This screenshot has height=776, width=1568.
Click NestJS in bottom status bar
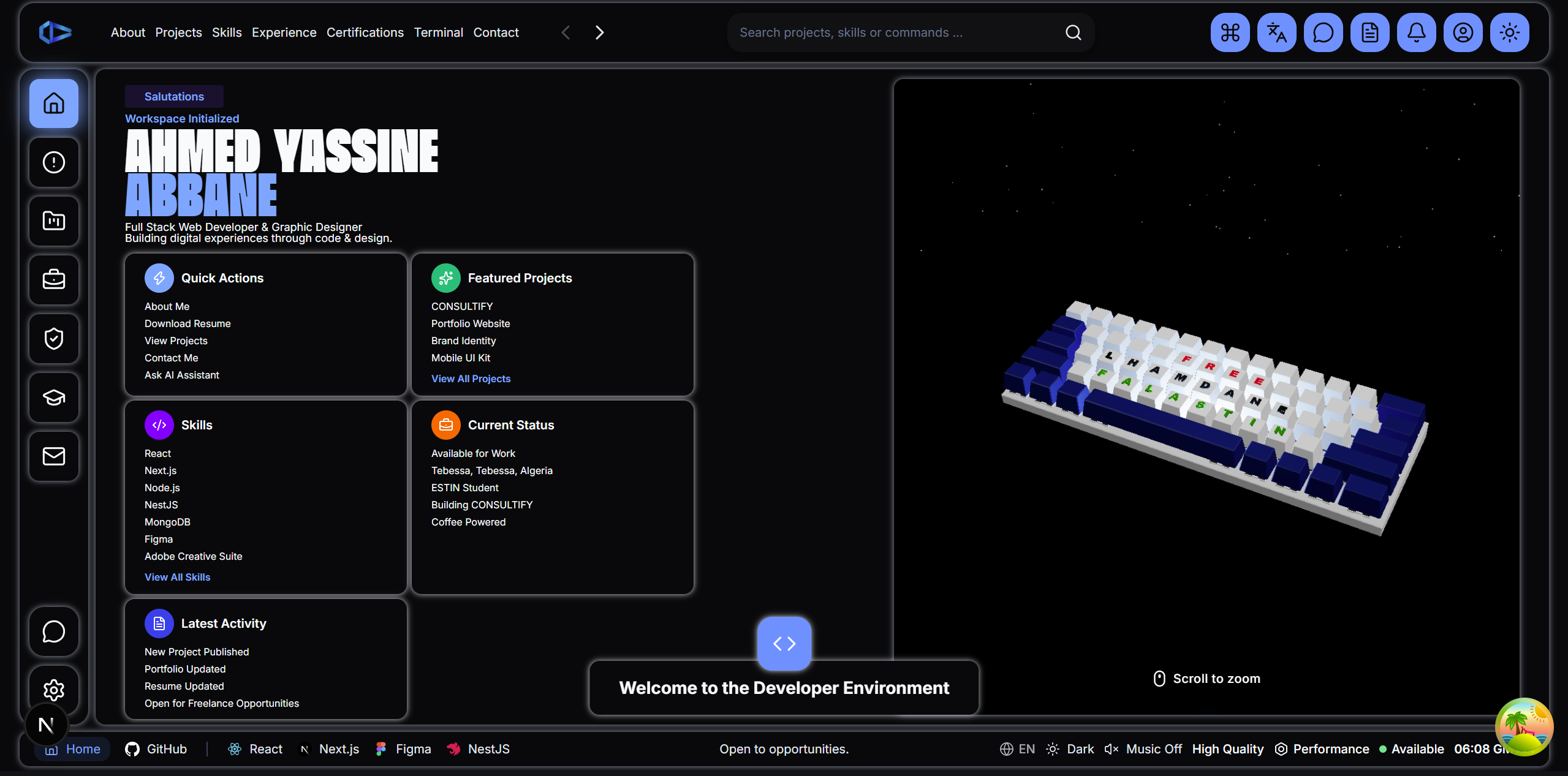click(x=478, y=749)
